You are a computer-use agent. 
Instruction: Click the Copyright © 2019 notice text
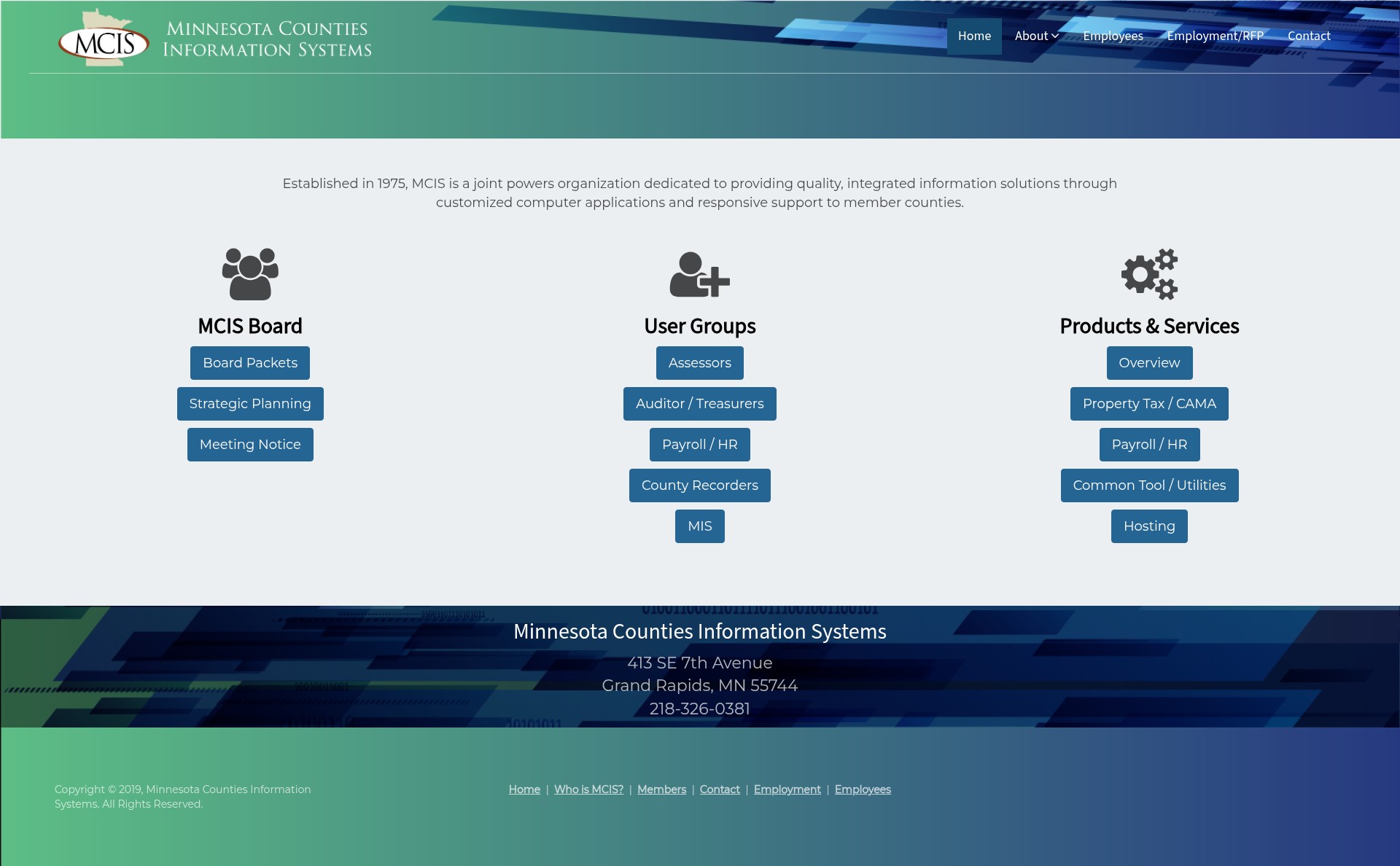coord(183,797)
